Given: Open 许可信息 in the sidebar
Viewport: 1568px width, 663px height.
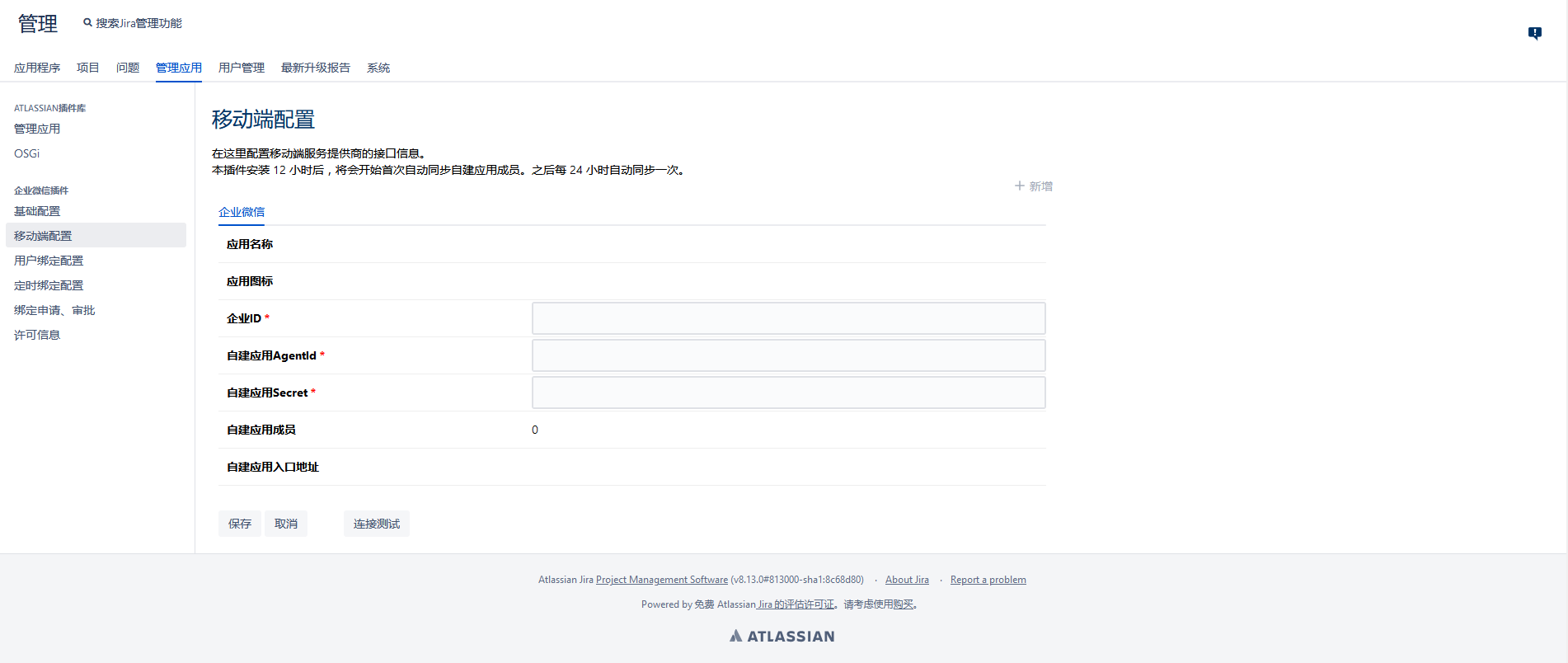Looking at the screenshot, I should coord(37,335).
